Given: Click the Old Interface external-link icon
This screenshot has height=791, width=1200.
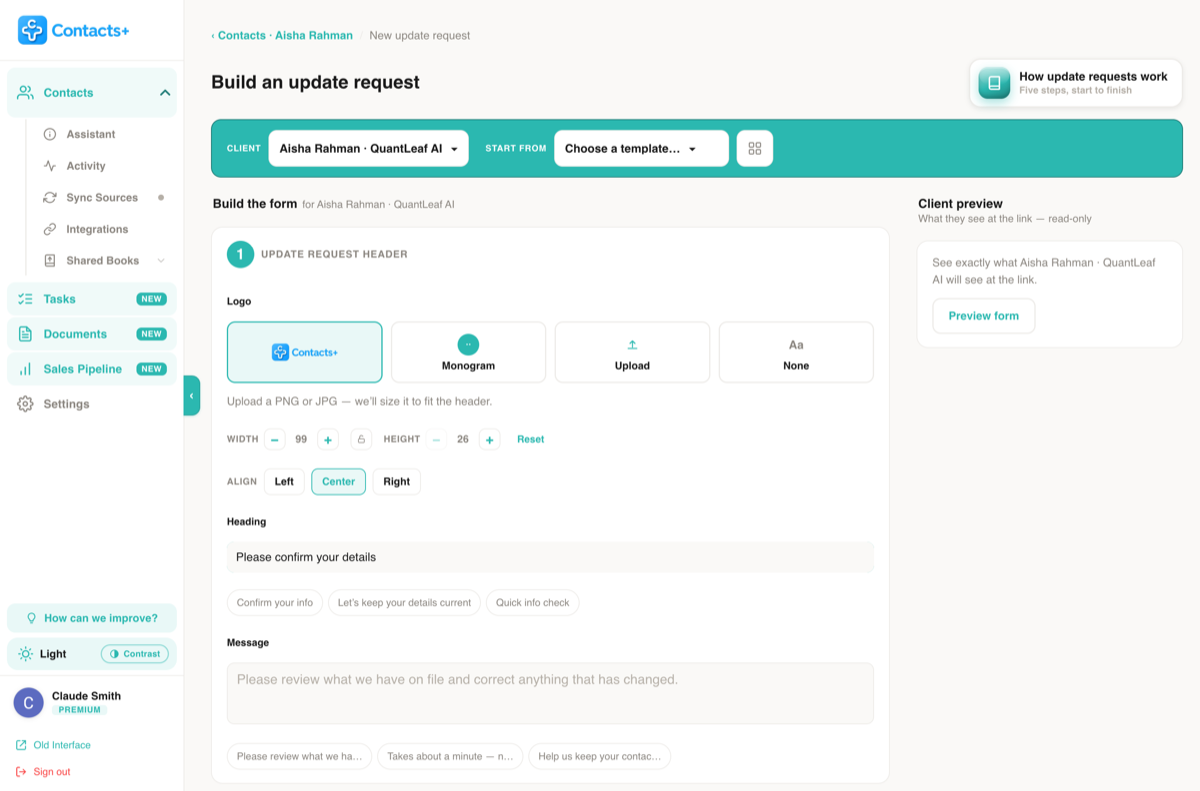Looking at the screenshot, I should tap(21, 745).
